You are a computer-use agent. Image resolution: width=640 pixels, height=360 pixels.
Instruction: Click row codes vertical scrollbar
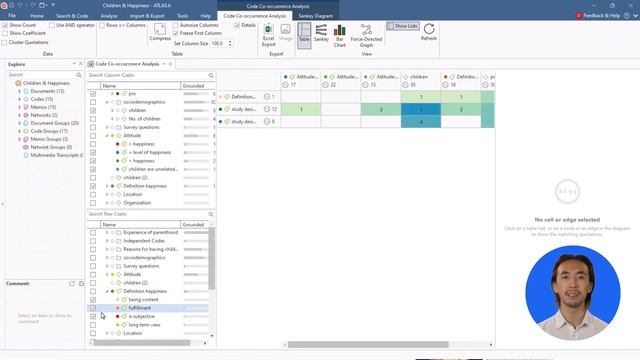tap(211, 259)
